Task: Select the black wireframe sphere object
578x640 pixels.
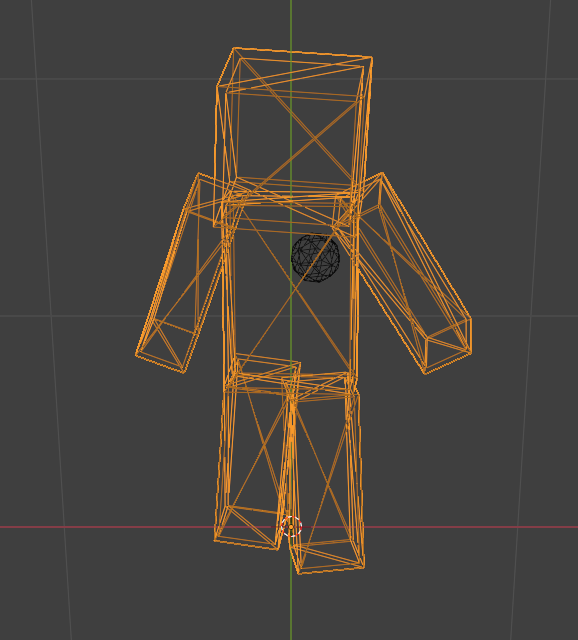Action: click(x=315, y=258)
